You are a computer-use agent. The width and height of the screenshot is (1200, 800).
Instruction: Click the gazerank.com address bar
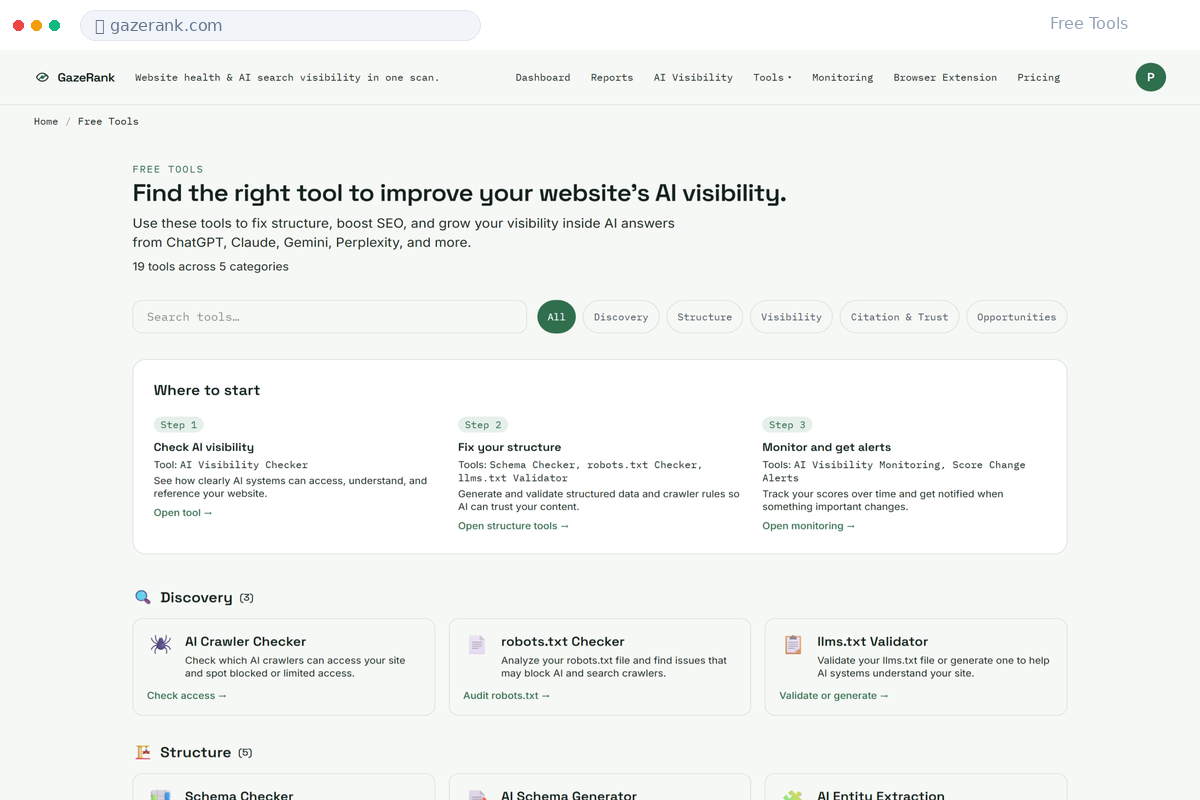point(280,26)
